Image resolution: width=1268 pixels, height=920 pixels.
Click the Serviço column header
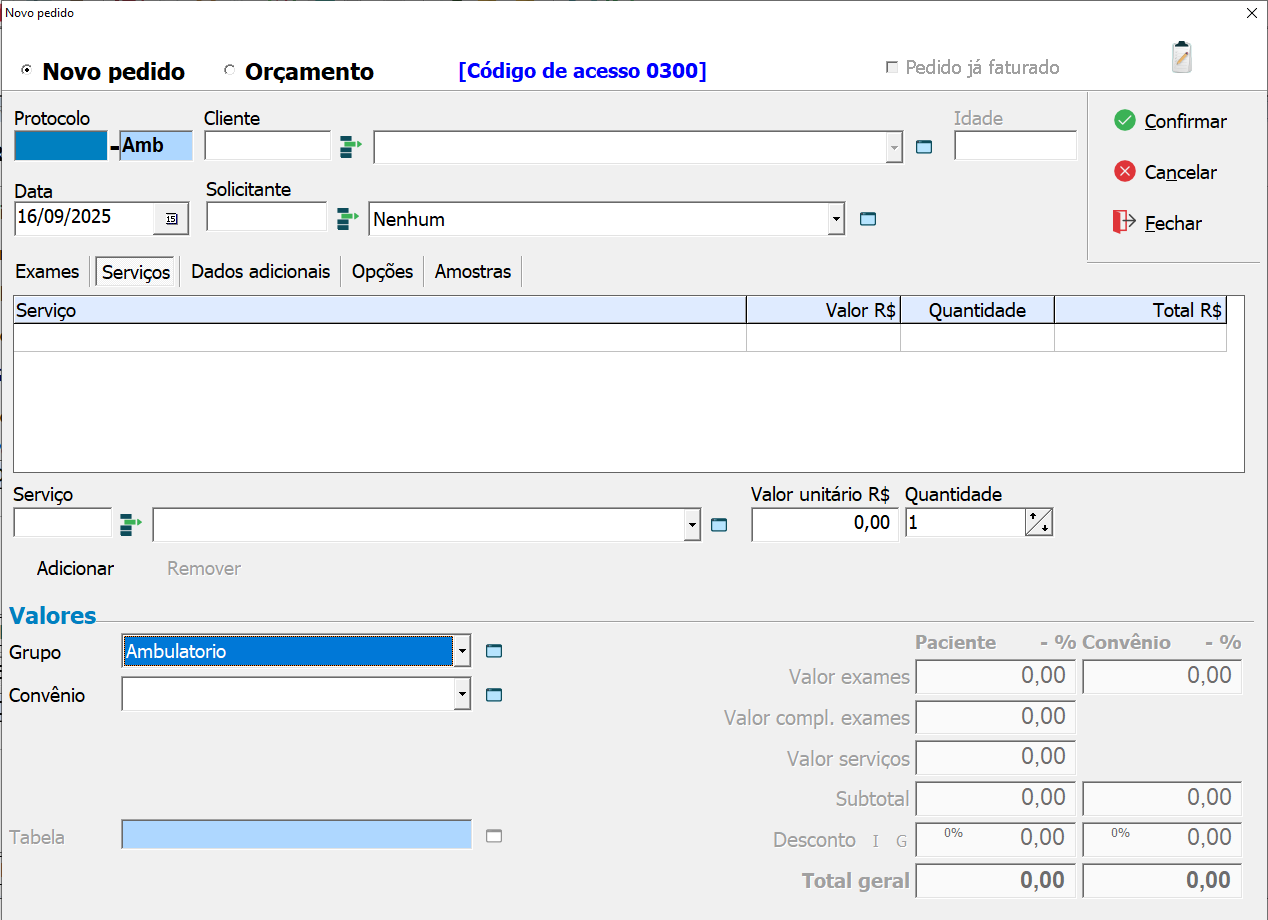click(x=380, y=310)
